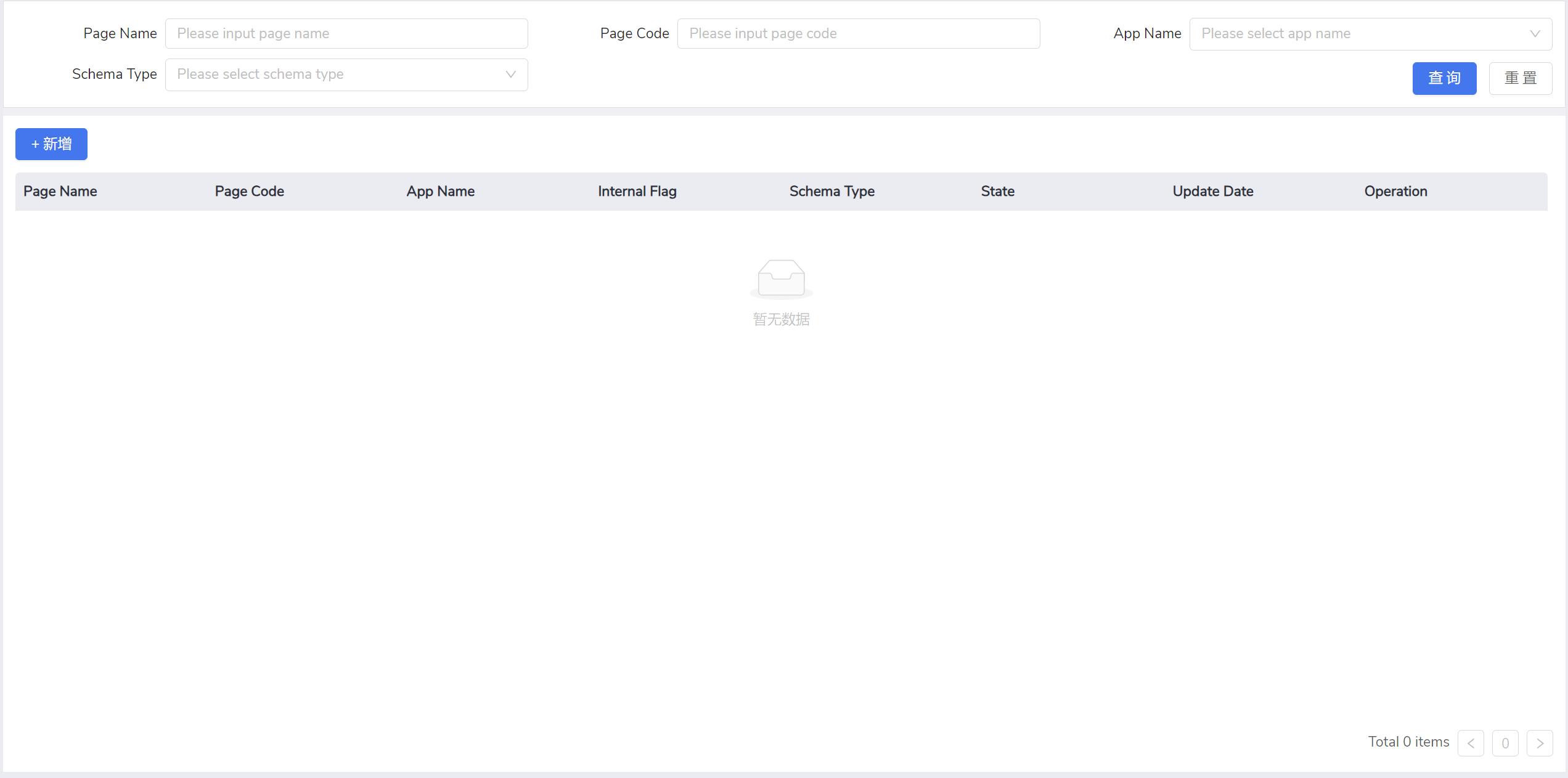Click the Internal Flag column toggle area
The width and height of the screenshot is (1568, 778).
[x=637, y=191]
